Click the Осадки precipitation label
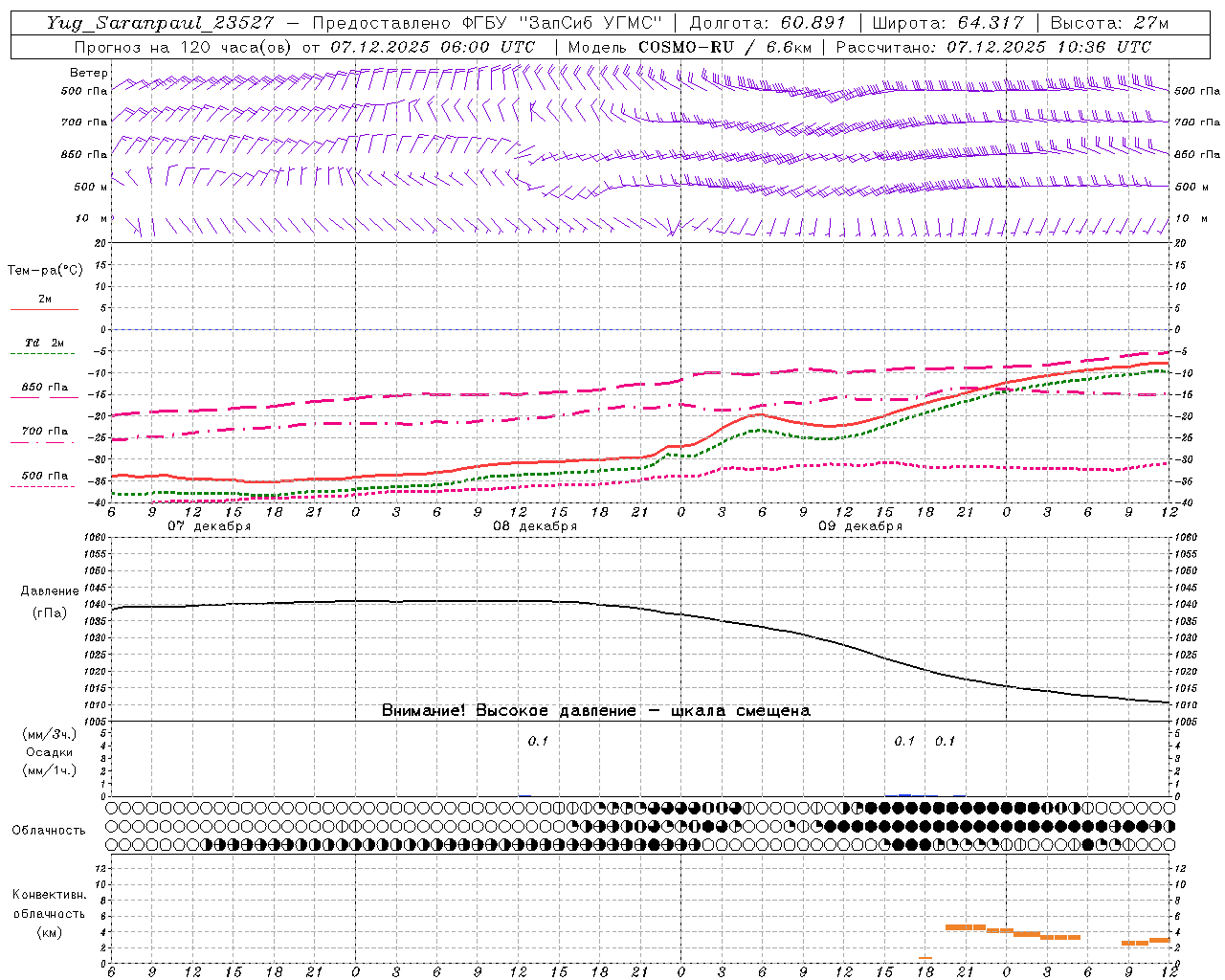 point(49,752)
